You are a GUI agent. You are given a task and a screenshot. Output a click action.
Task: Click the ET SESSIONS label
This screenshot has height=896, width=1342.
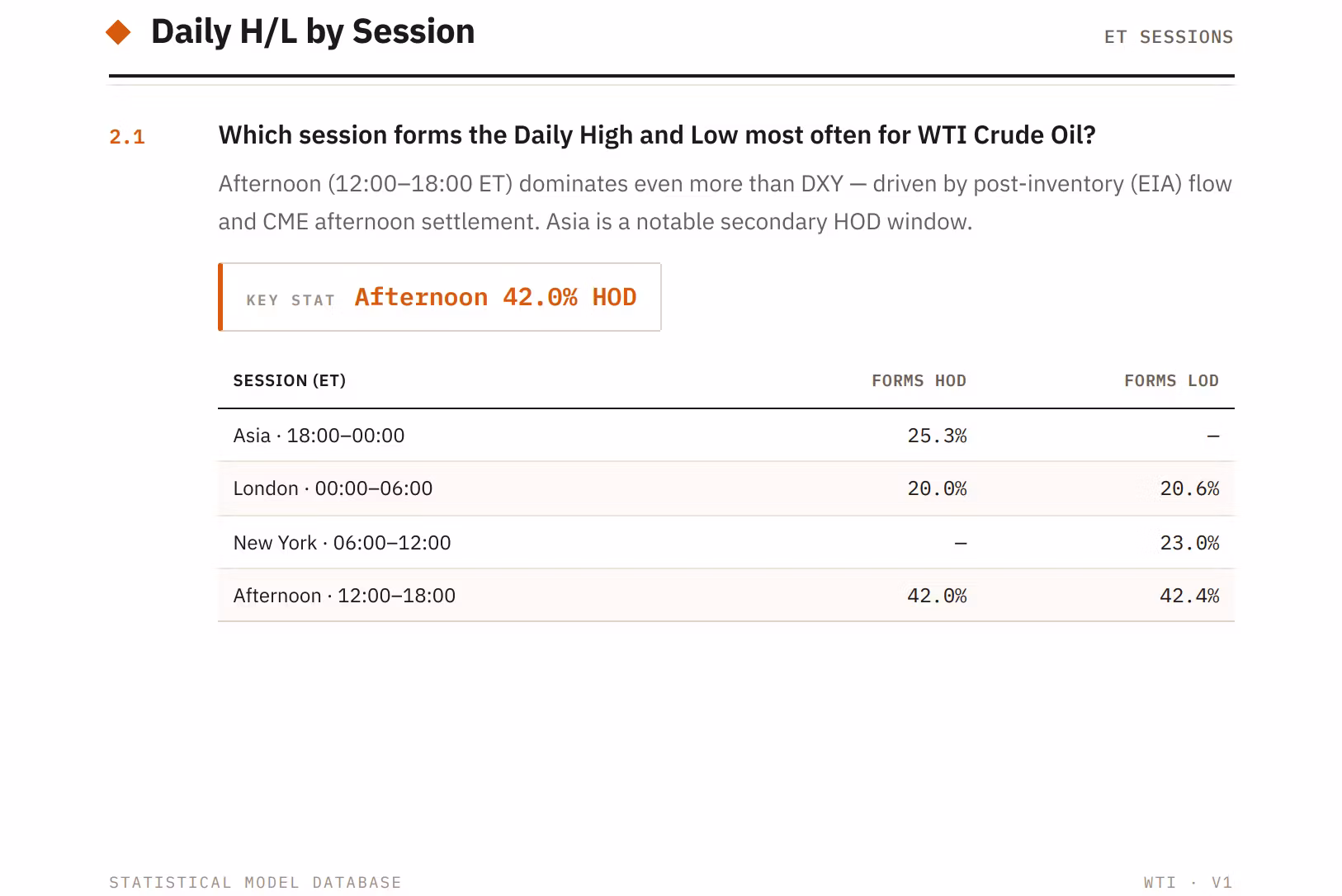(x=1169, y=37)
